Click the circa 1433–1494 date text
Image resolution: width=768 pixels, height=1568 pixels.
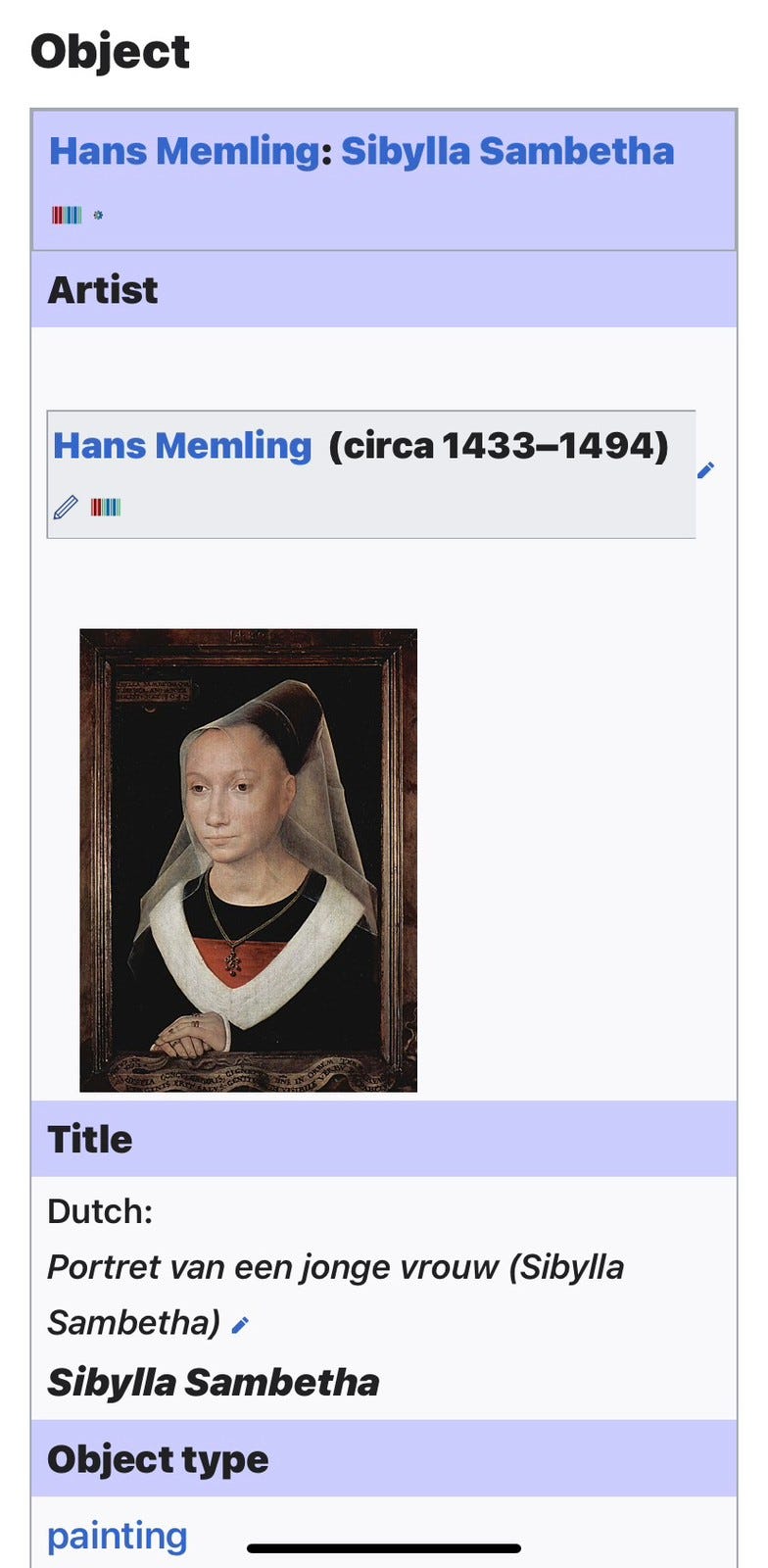(499, 445)
